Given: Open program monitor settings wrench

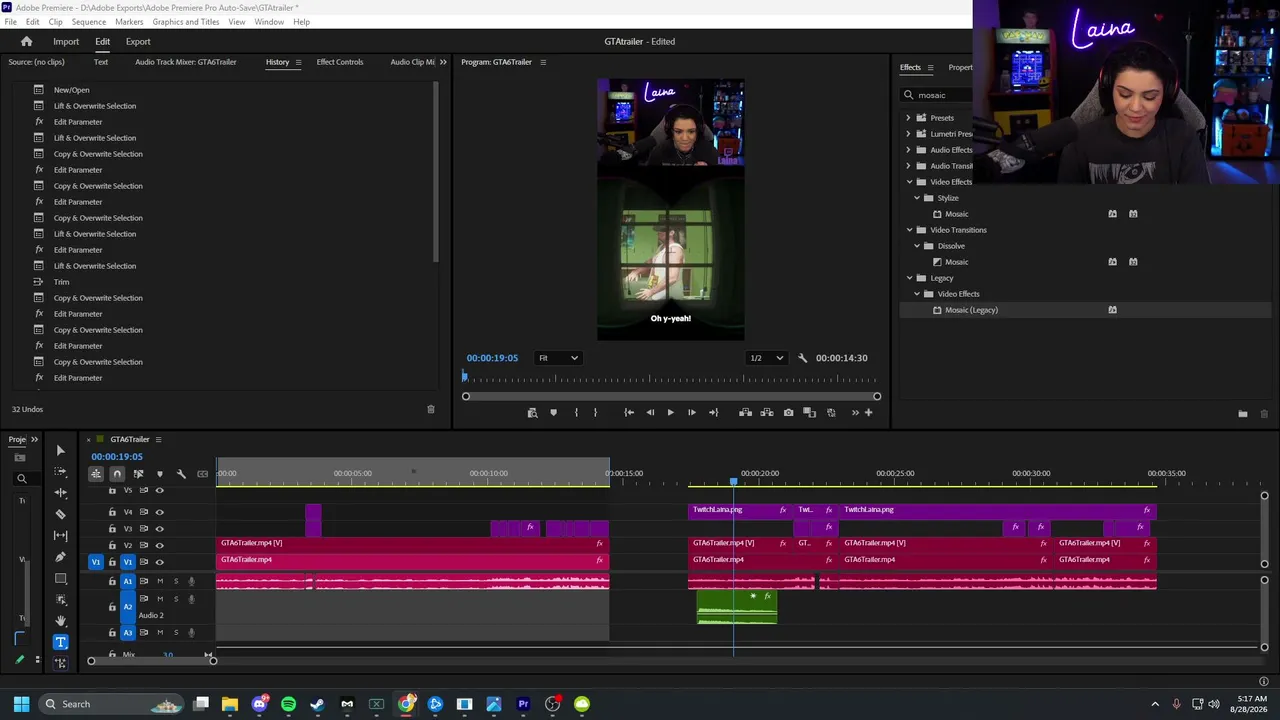Looking at the screenshot, I should 802,358.
